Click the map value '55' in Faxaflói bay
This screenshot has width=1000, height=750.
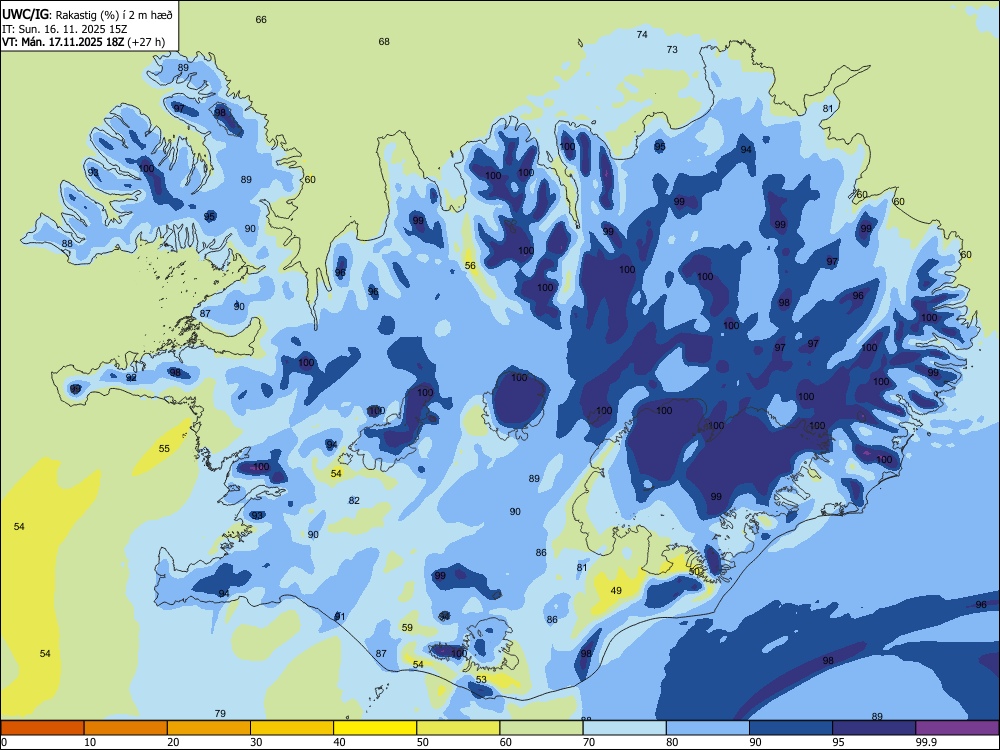click(x=164, y=449)
